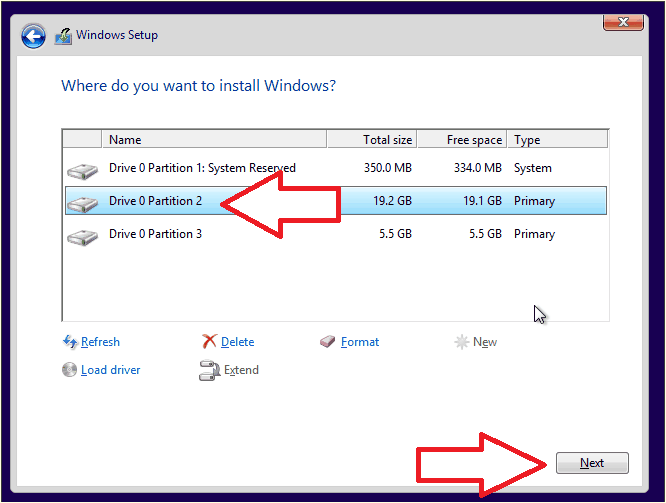666x503 pixels.
Task: Click the Extend partition link
Action: [241, 370]
